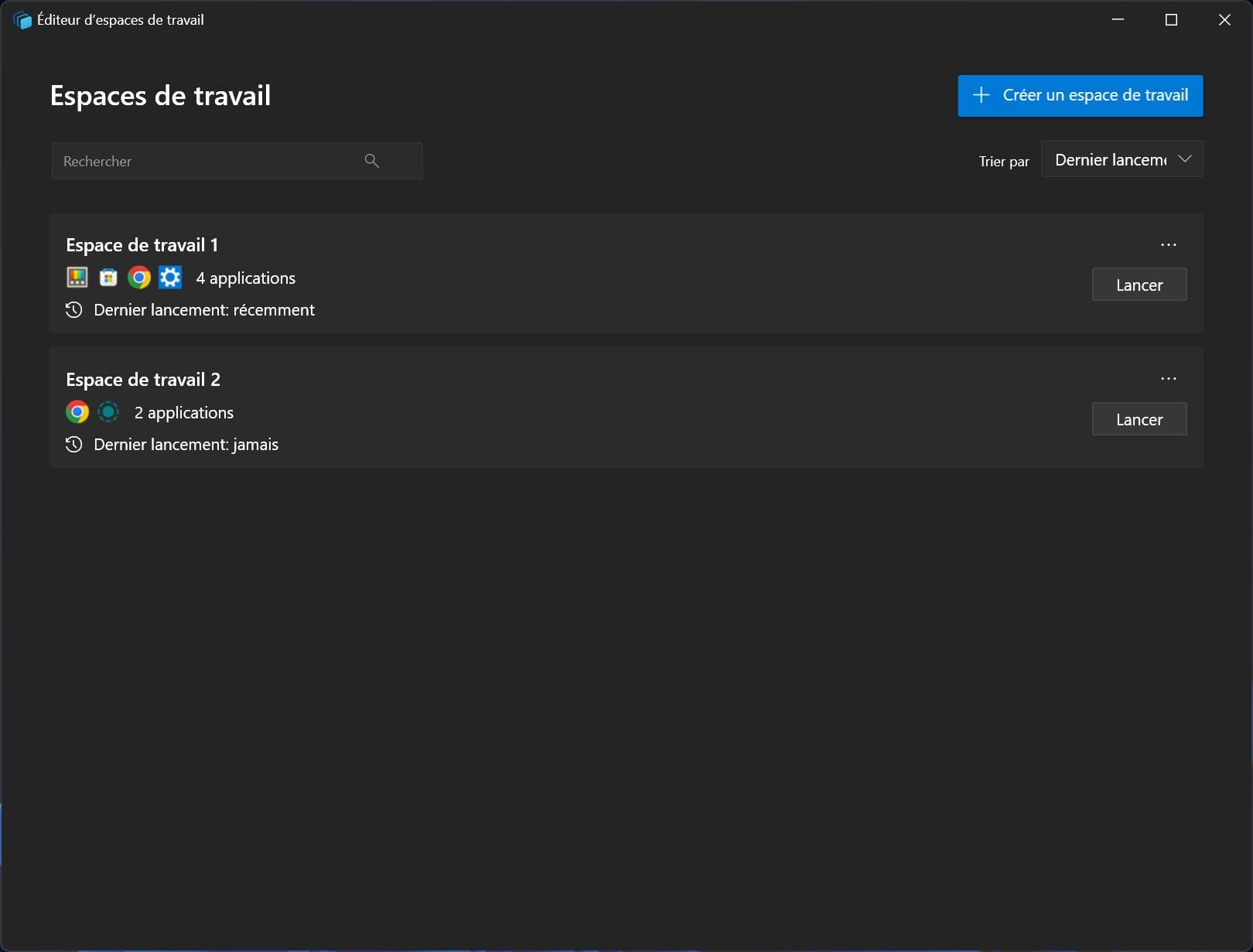This screenshot has width=1253, height=952.
Task: Launch Espace de travail 1 with Lancer
Action: [1139, 285]
